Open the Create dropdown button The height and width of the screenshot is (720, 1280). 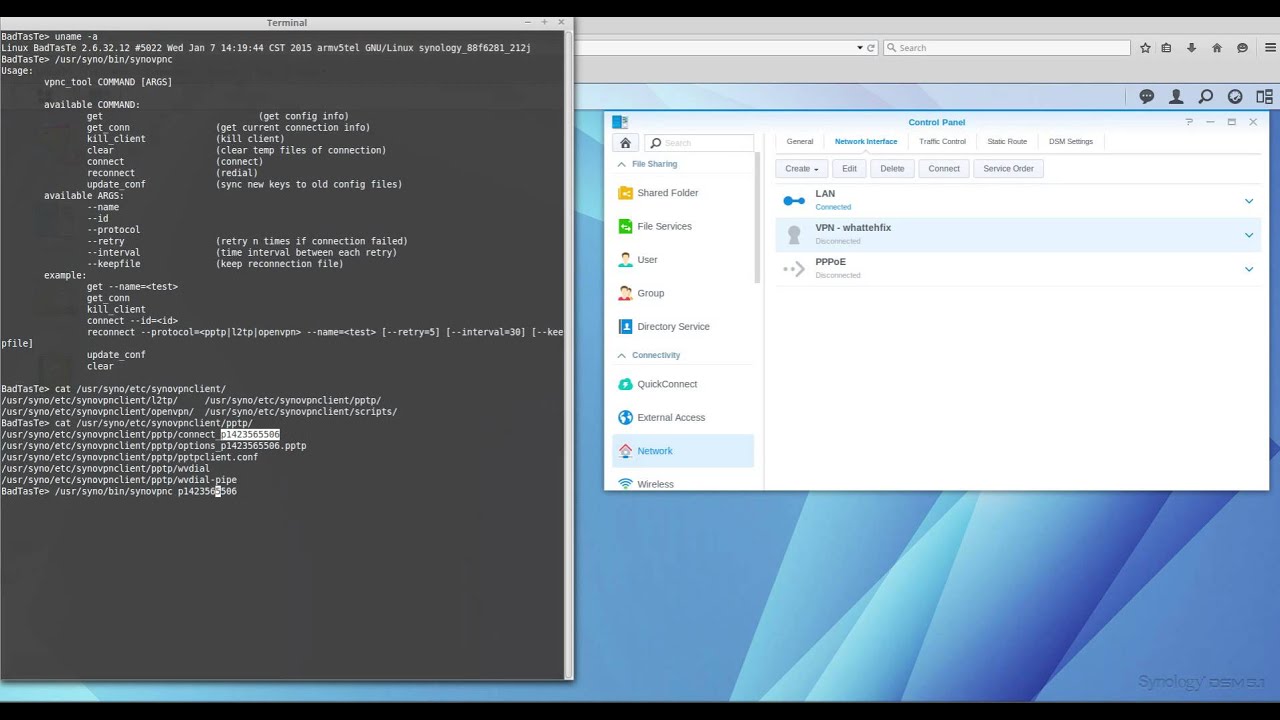(802, 169)
